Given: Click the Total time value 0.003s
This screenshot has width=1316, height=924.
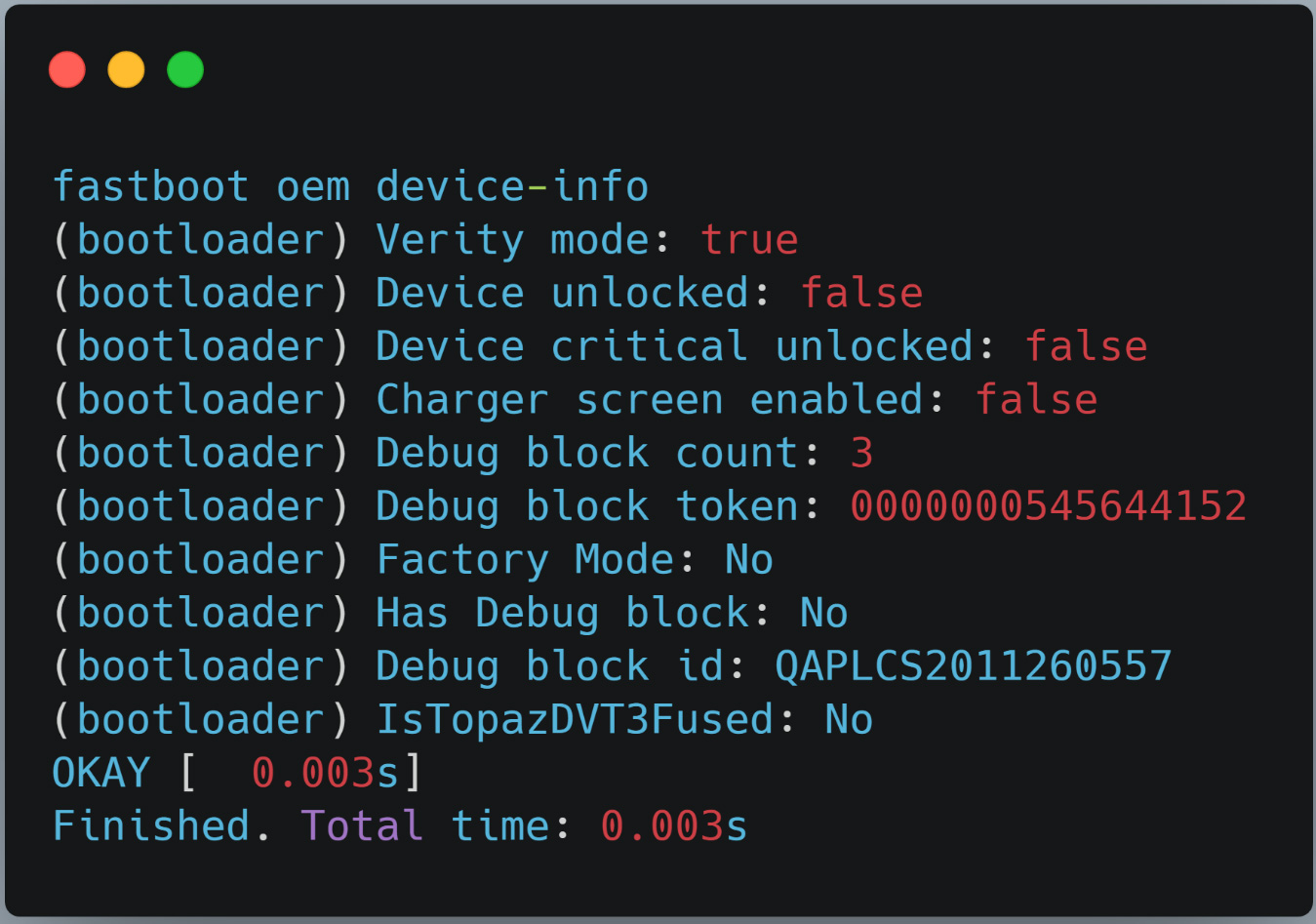Looking at the screenshot, I should pyautogui.click(x=674, y=826).
